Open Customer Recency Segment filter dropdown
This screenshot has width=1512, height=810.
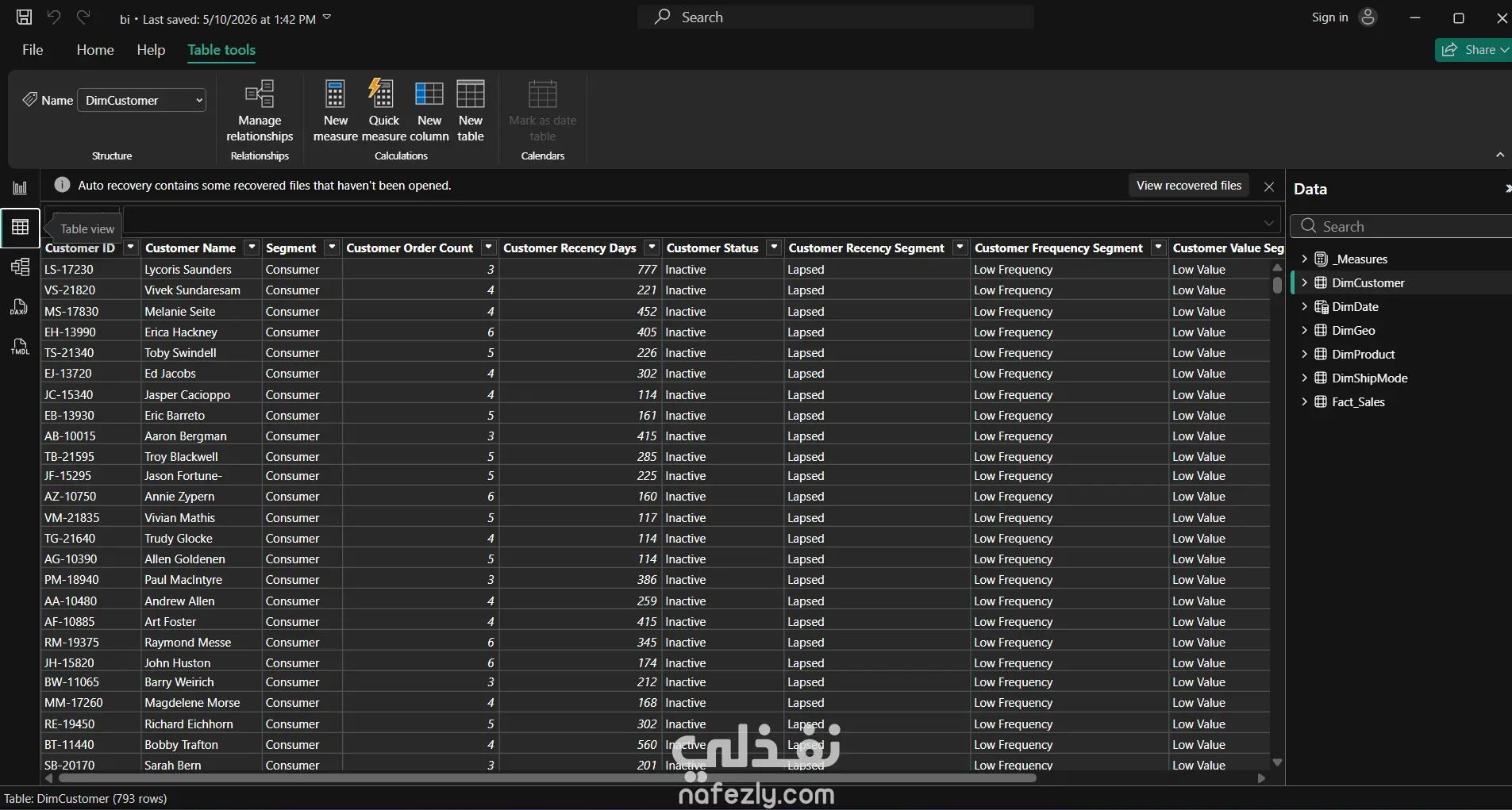(960, 248)
